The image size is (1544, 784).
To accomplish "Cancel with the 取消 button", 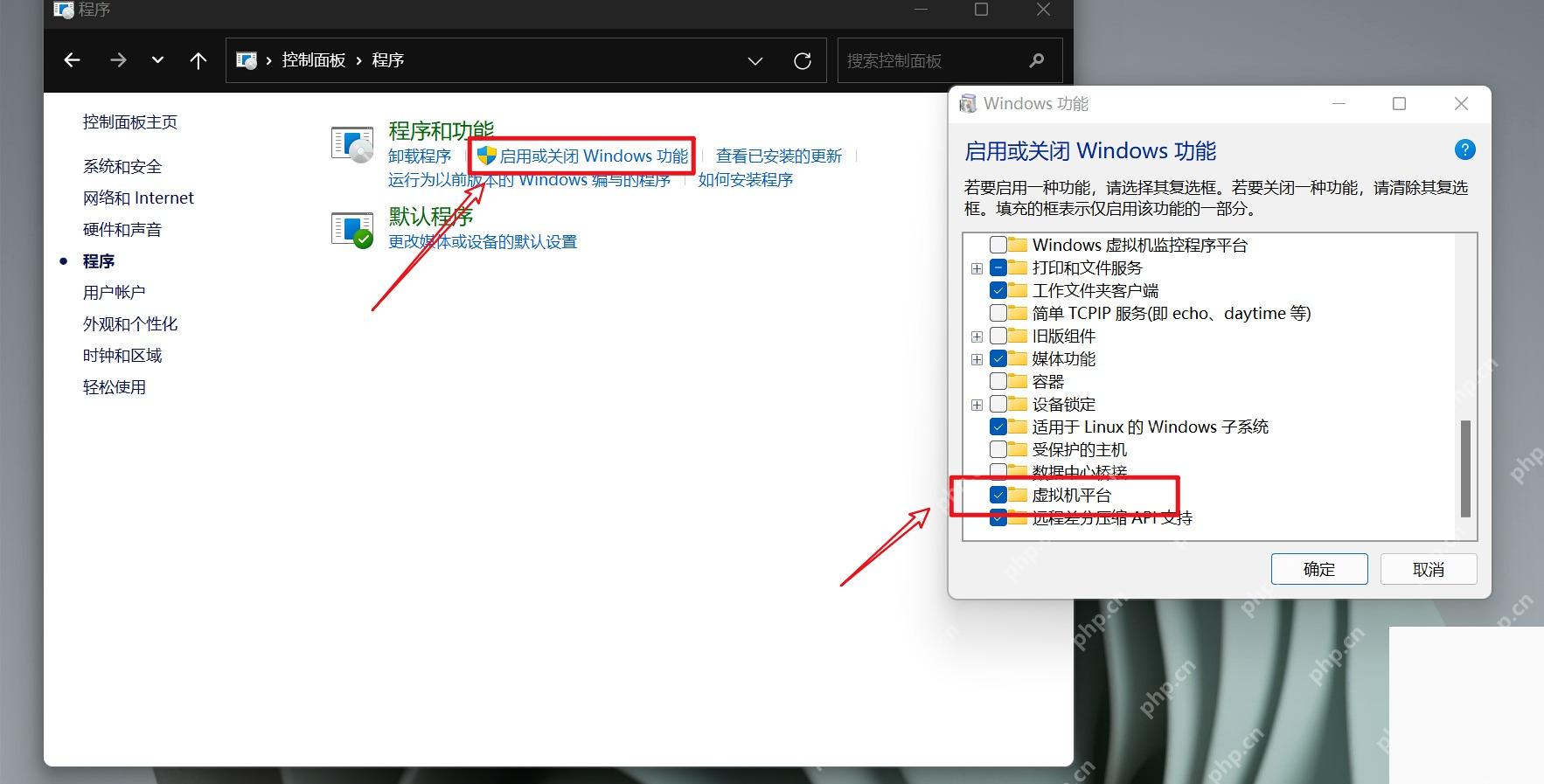I will 1429,569.
